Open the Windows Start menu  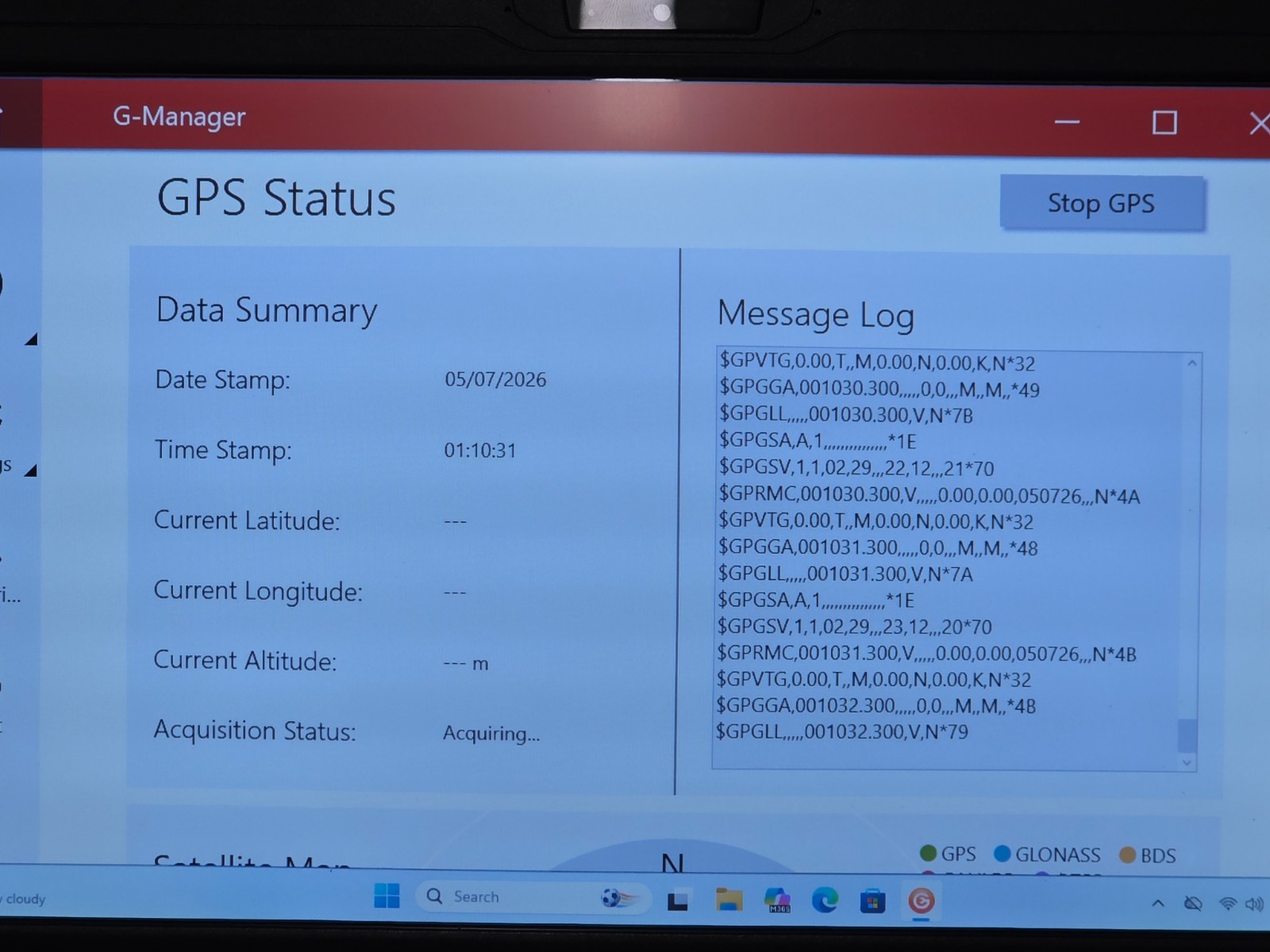coord(387,896)
